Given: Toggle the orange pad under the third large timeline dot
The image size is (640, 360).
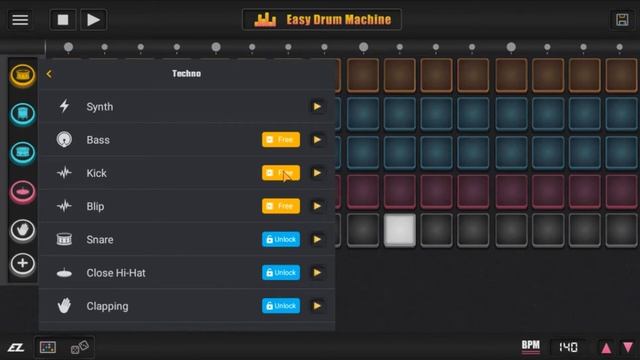Looking at the screenshot, I should coord(363,76).
